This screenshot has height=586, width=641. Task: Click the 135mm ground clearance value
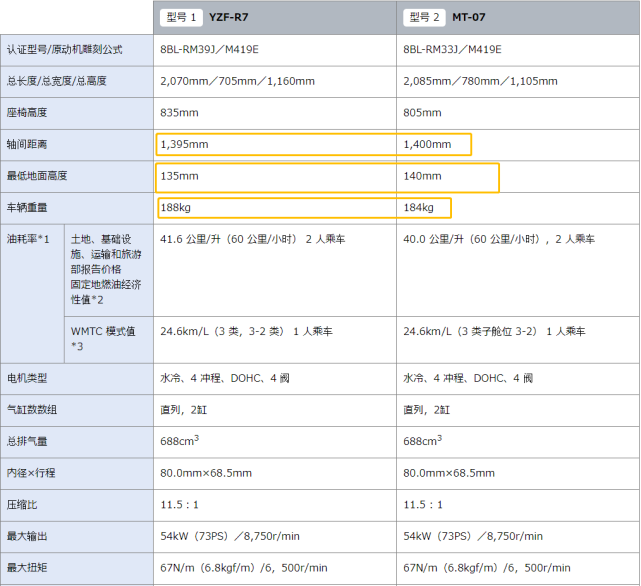coord(179,176)
